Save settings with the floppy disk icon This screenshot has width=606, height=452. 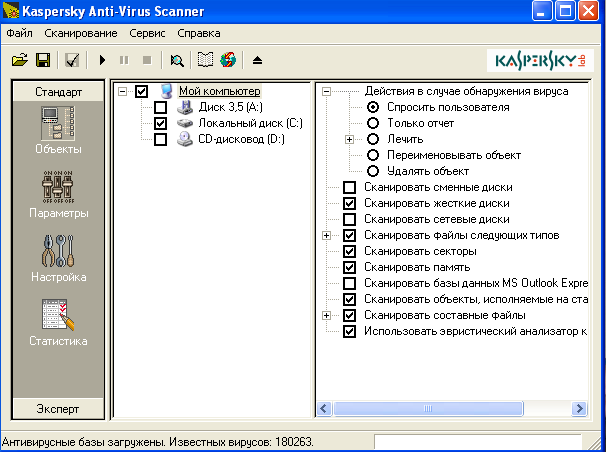point(43,60)
